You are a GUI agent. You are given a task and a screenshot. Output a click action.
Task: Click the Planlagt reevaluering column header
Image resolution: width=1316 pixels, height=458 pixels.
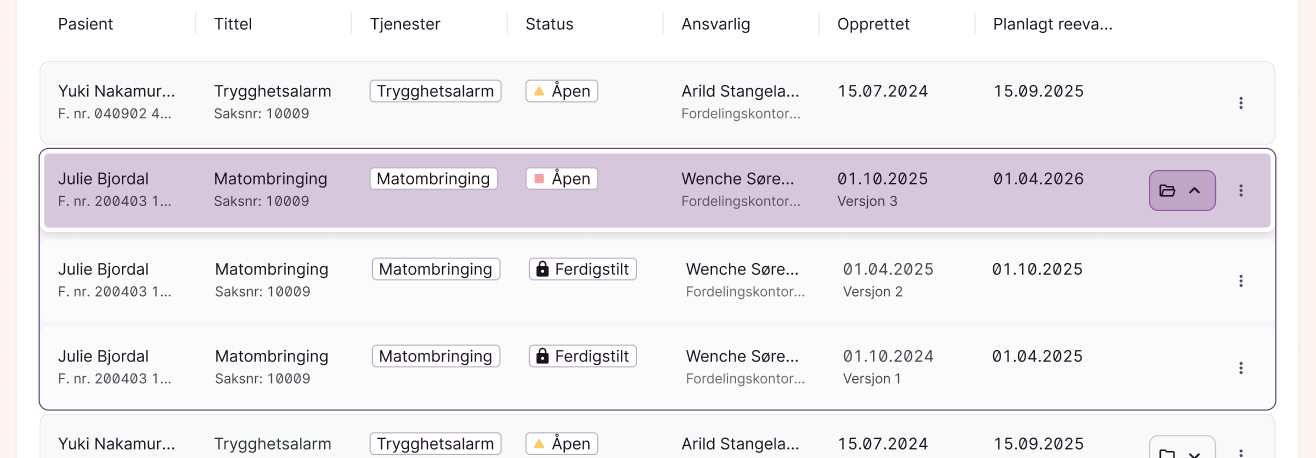(x=1052, y=24)
